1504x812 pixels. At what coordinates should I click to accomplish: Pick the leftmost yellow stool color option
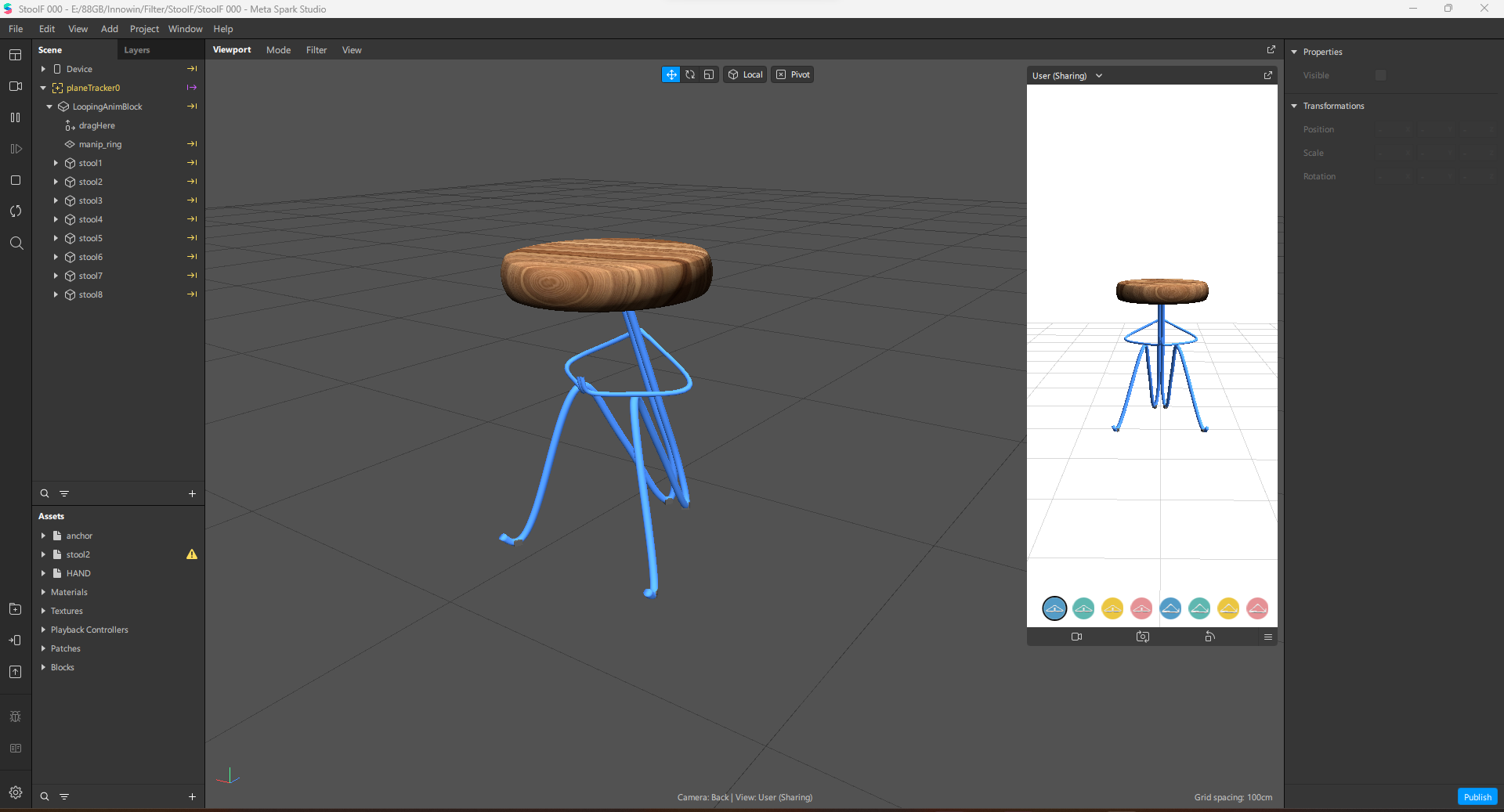point(1112,608)
